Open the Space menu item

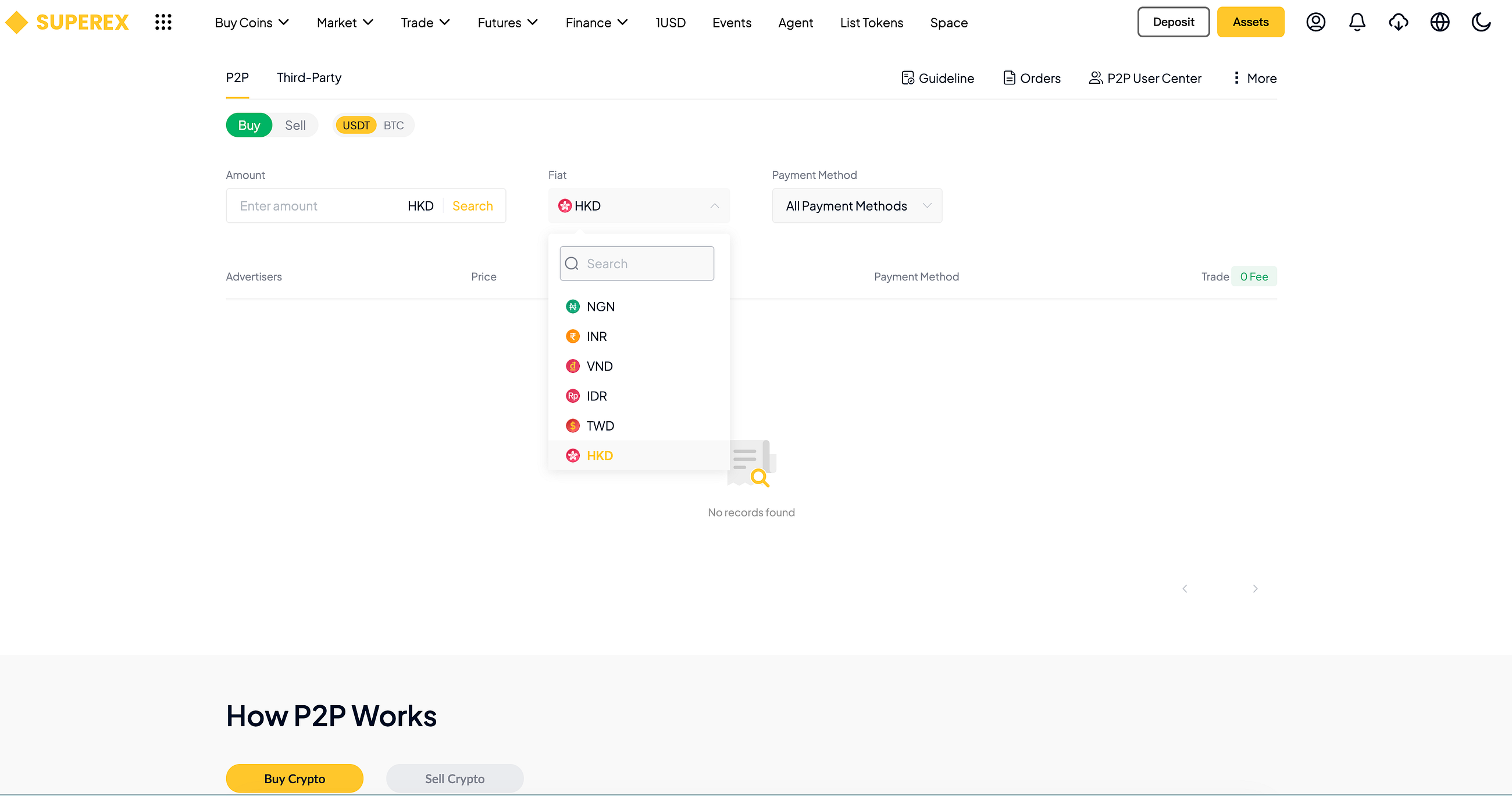[x=948, y=23]
